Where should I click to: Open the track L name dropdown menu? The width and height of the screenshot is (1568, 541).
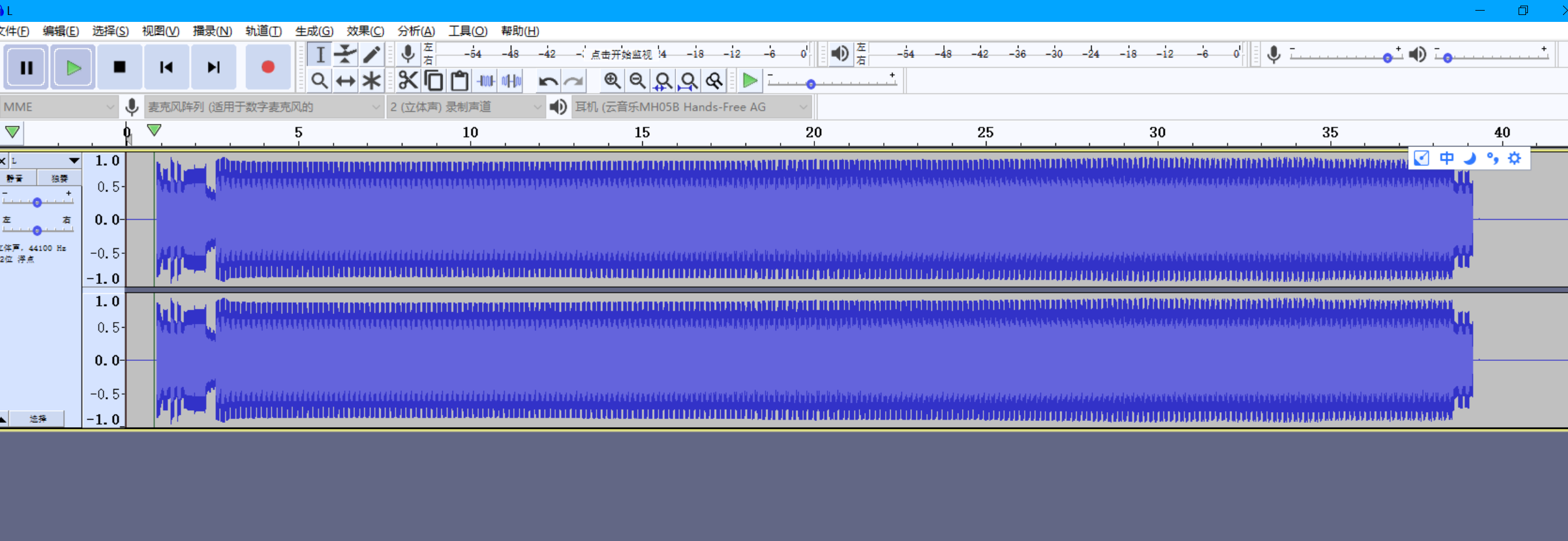pos(45,161)
